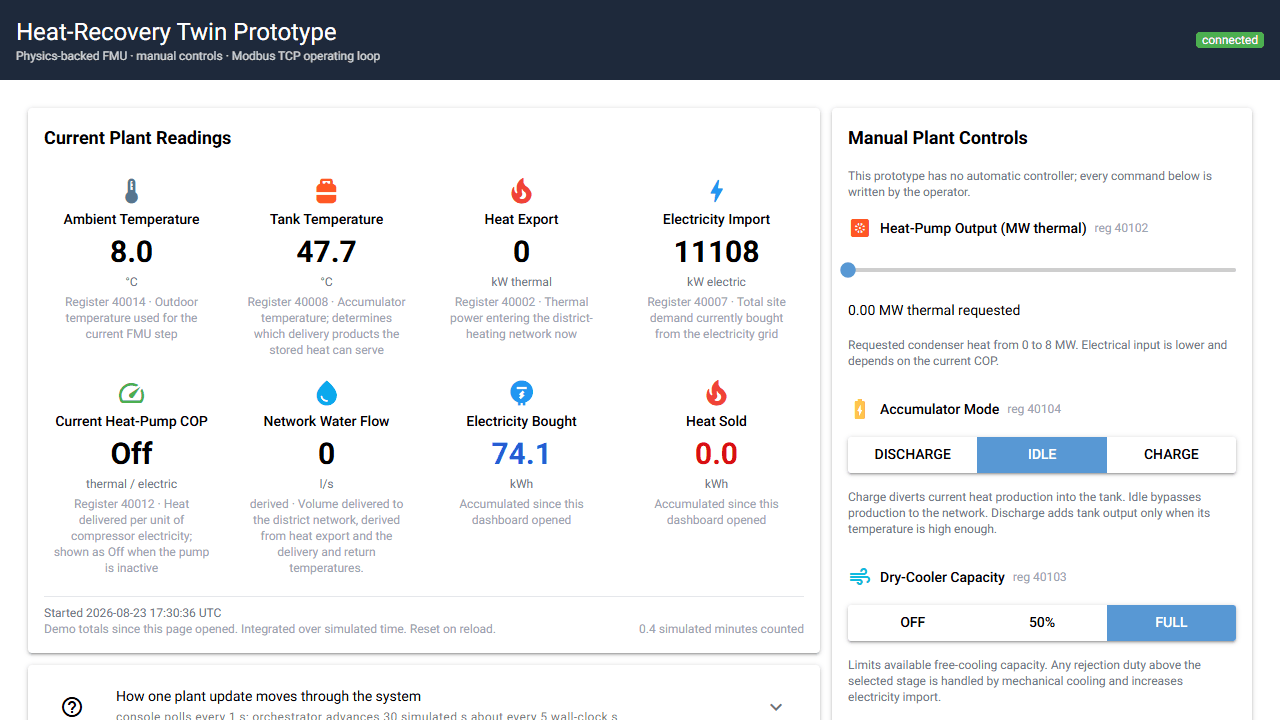Open 'How one plant update moves' section

point(424,706)
